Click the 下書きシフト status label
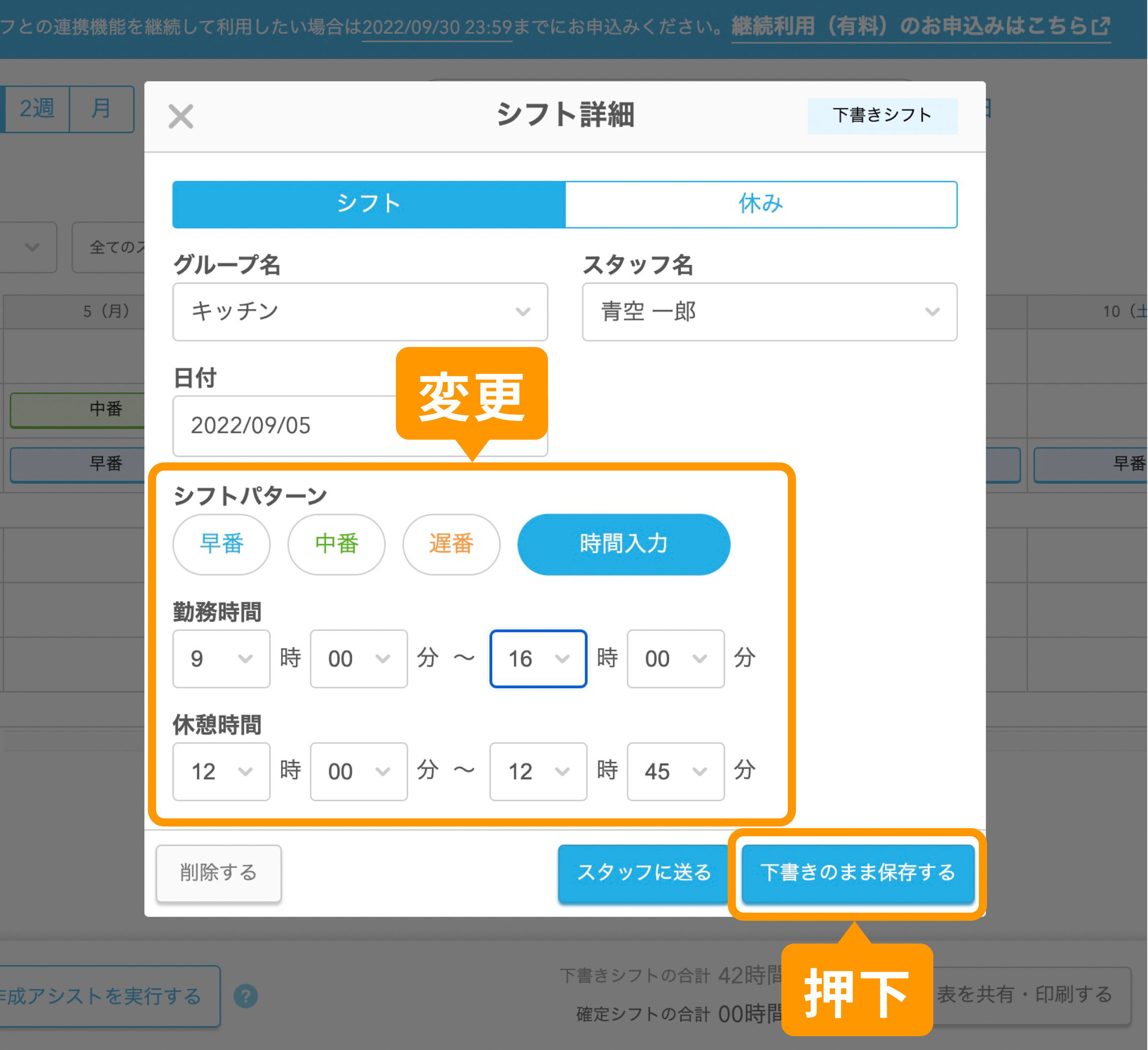 point(882,115)
